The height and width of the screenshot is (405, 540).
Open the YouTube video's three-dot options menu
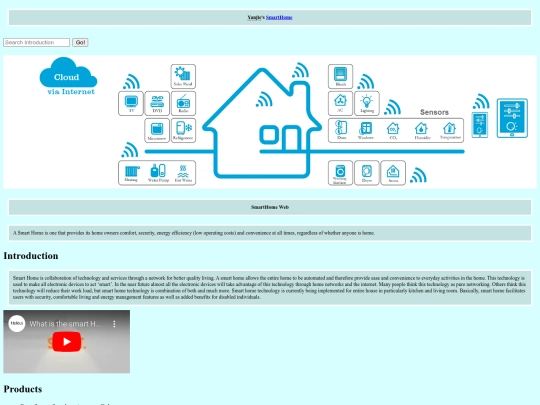click(x=114, y=324)
